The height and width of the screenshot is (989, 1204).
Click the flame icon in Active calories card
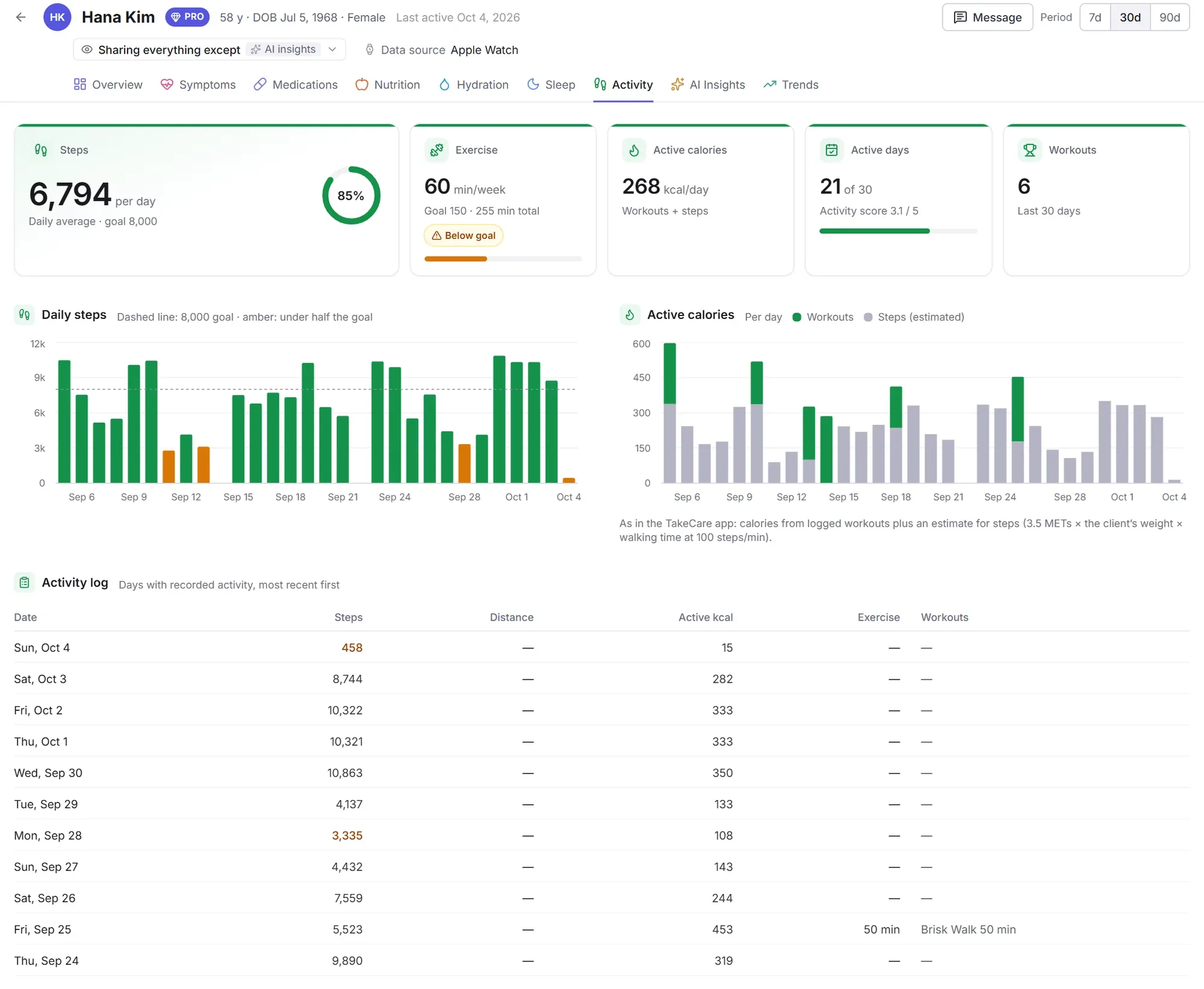(634, 150)
